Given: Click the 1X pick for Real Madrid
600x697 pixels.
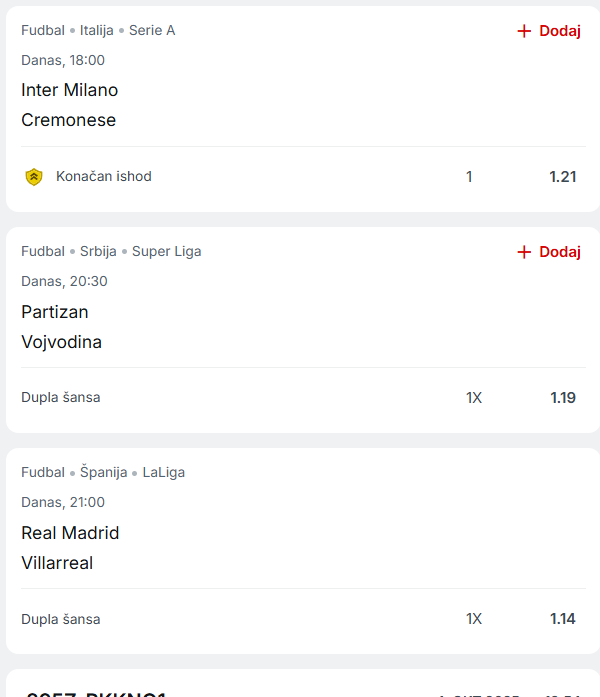Looking at the screenshot, I should tap(473, 619).
